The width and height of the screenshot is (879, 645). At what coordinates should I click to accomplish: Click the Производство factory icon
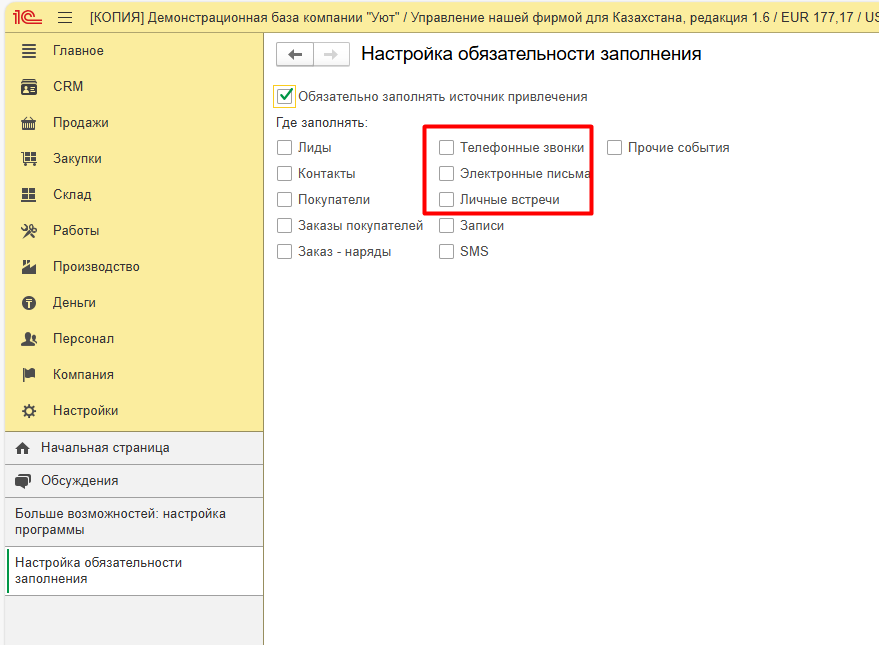click(x=29, y=267)
